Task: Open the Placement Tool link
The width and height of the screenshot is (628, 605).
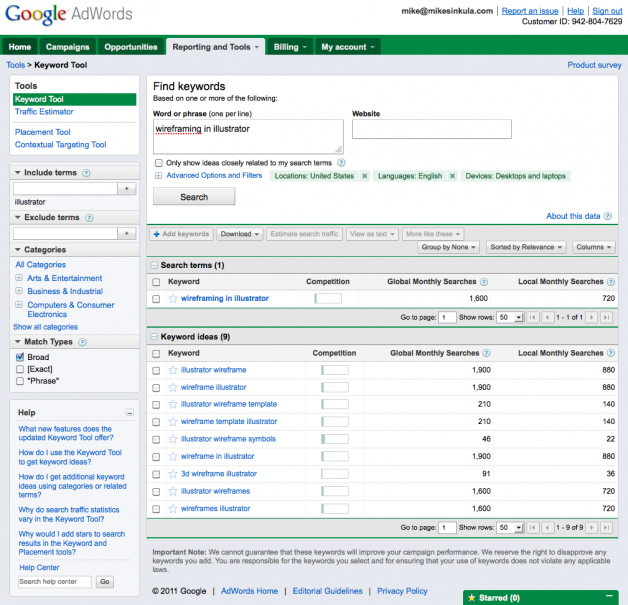Action: [42, 132]
